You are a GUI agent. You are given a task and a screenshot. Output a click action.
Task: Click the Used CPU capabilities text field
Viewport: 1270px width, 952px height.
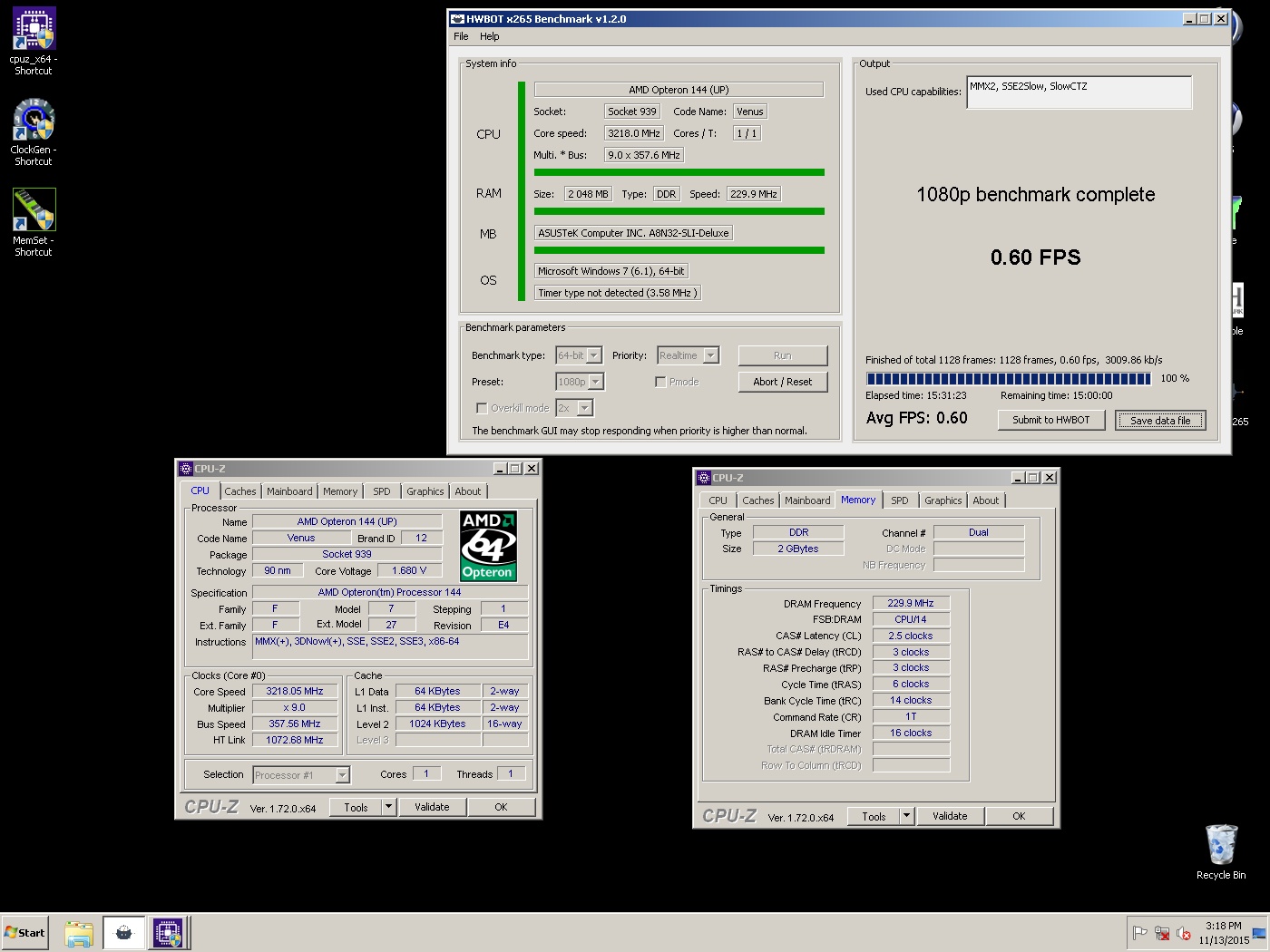pos(1079,92)
